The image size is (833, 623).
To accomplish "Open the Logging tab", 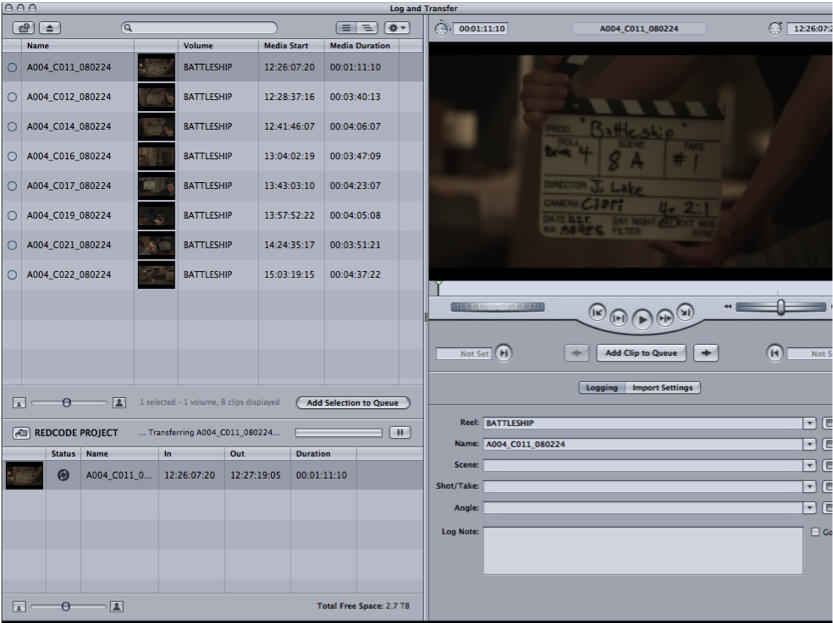I will (602, 388).
